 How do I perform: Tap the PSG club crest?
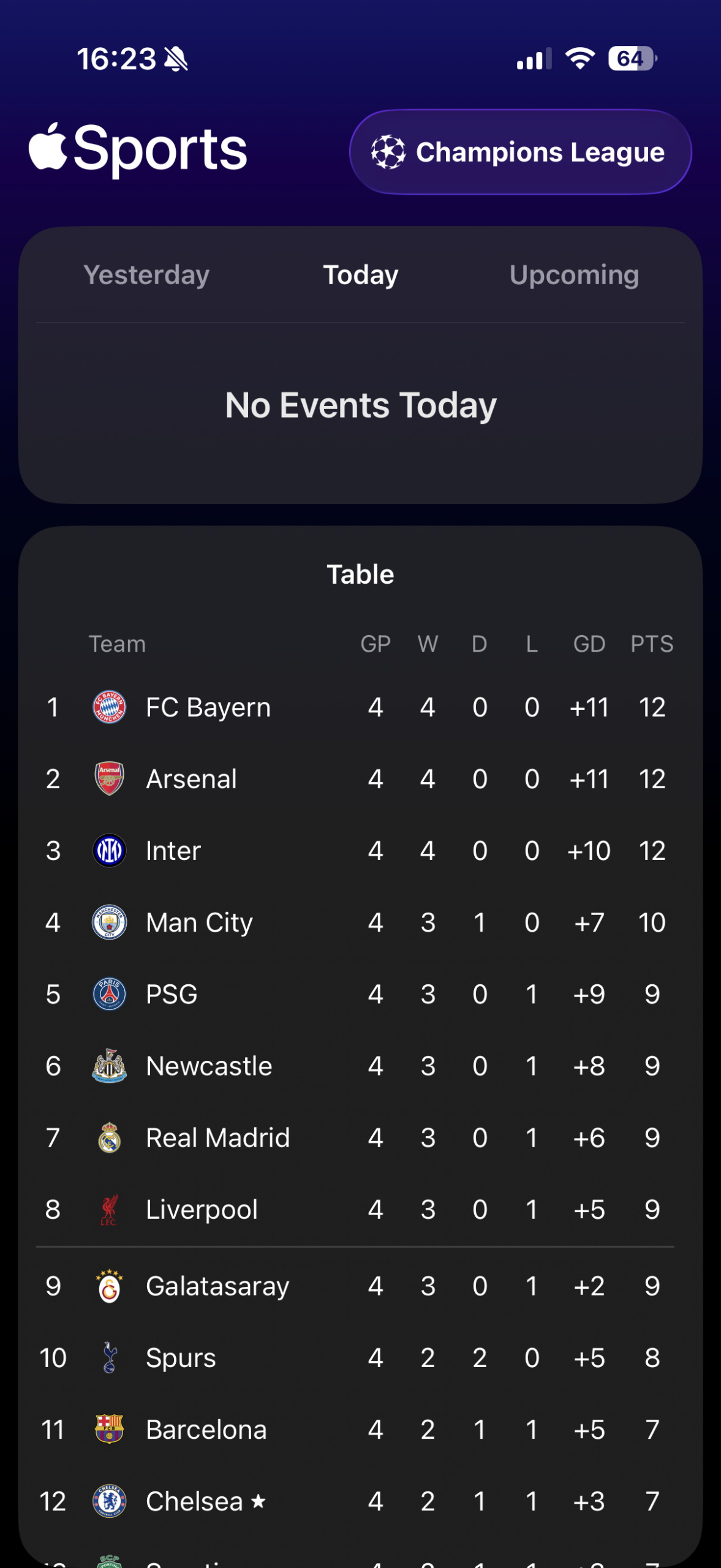click(109, 994)
